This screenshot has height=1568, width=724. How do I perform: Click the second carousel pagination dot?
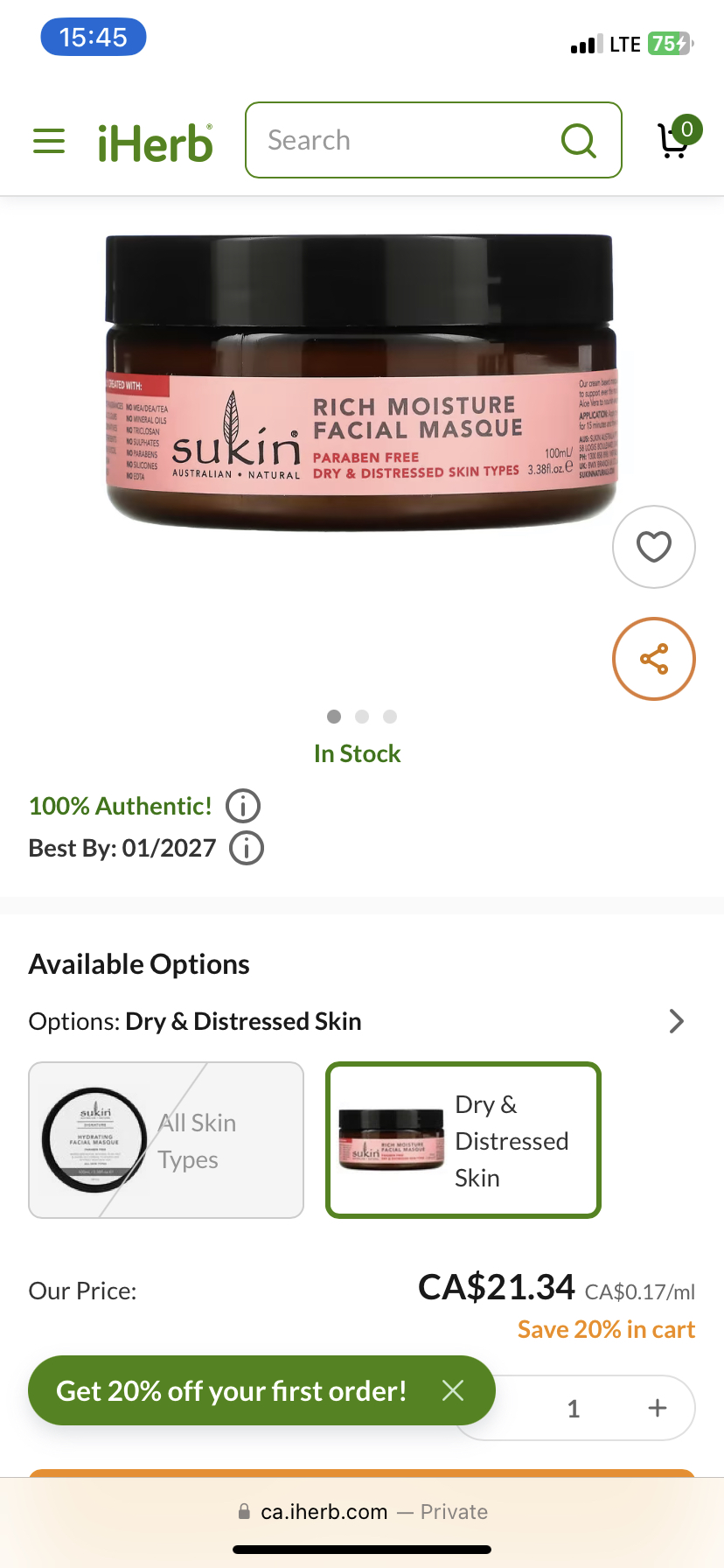[x=361, y=716]
